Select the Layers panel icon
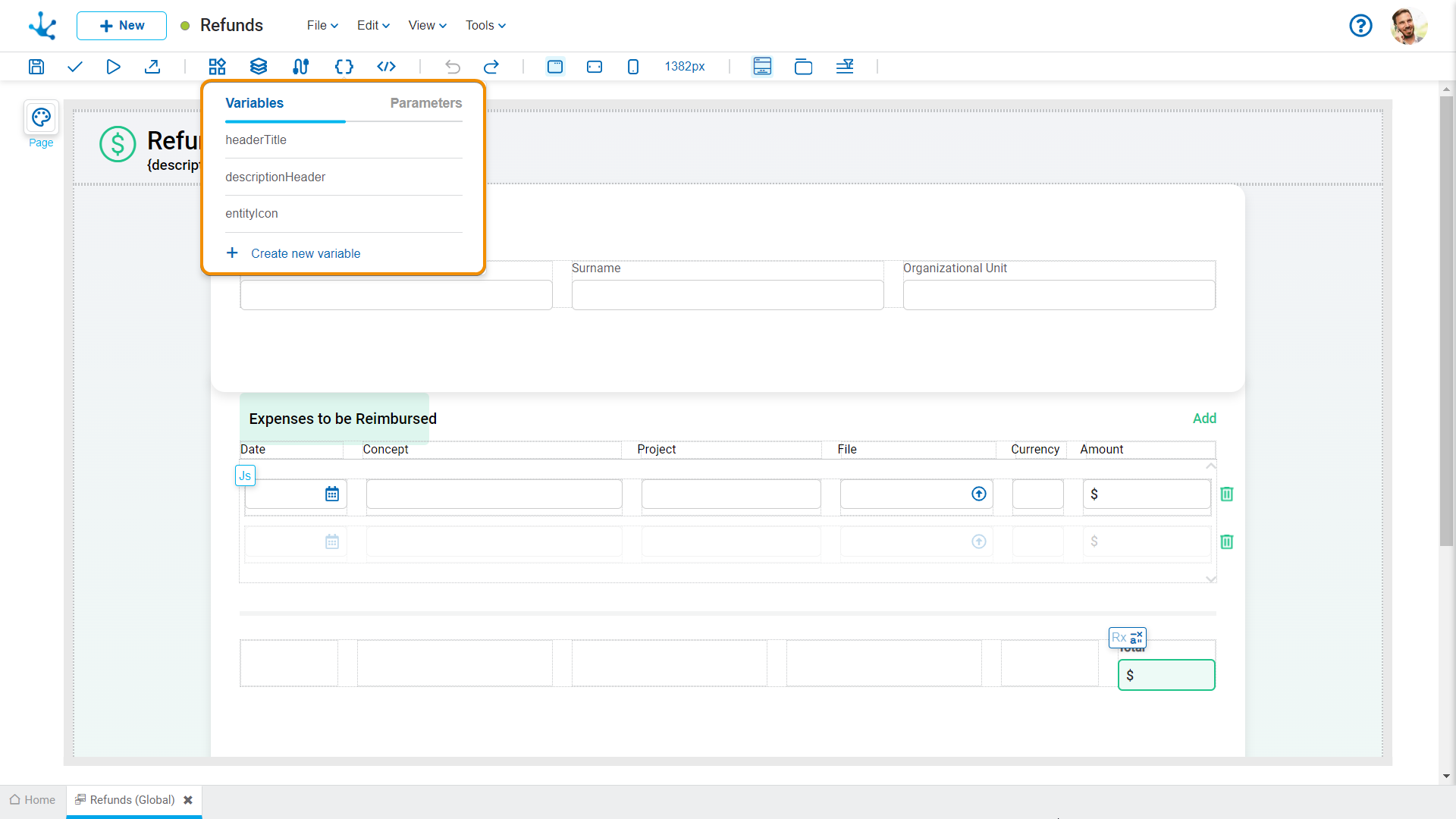 click(259, 66)
